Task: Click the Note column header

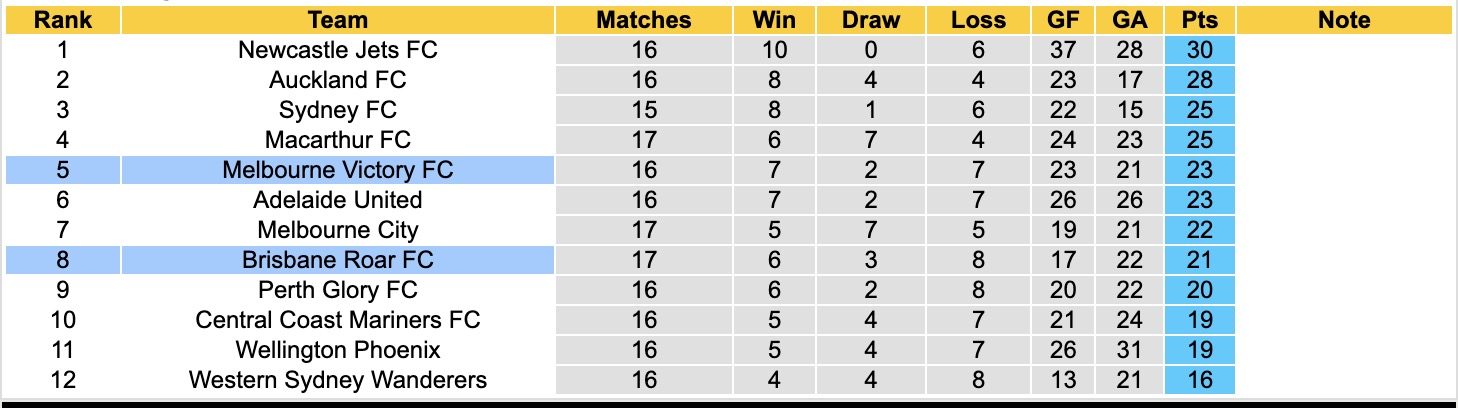Action: (1343, 20)
